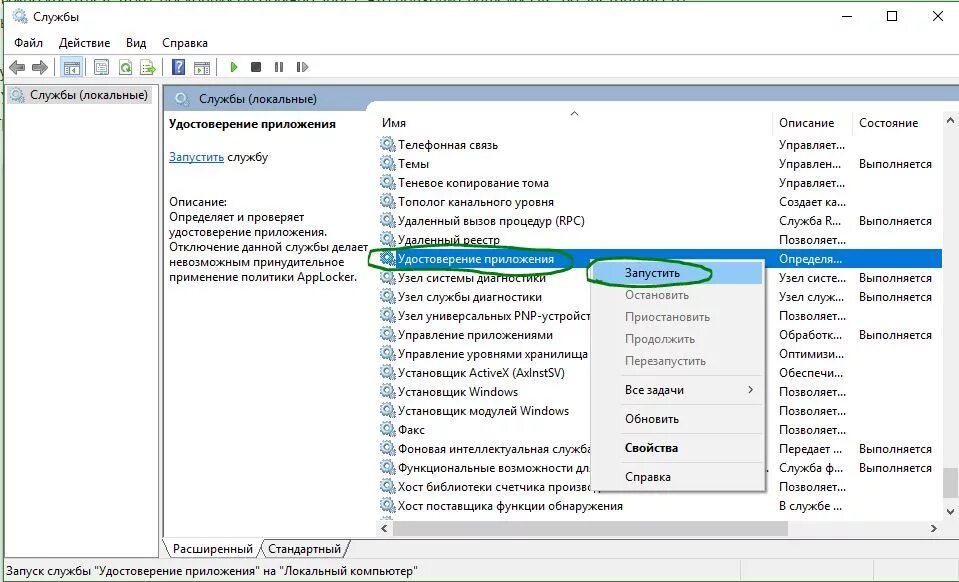Click the Refresh toolbar icon
The height and width of the screenshot is (582, 959).
[x=125, y=67]
